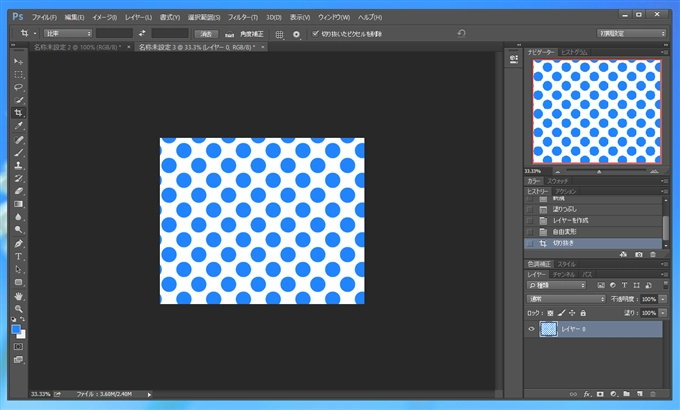Image resolution: width=680 pixels, height=410 pixels.
Task: Open the フィルター(T) menu
Action: coord(243,17)
